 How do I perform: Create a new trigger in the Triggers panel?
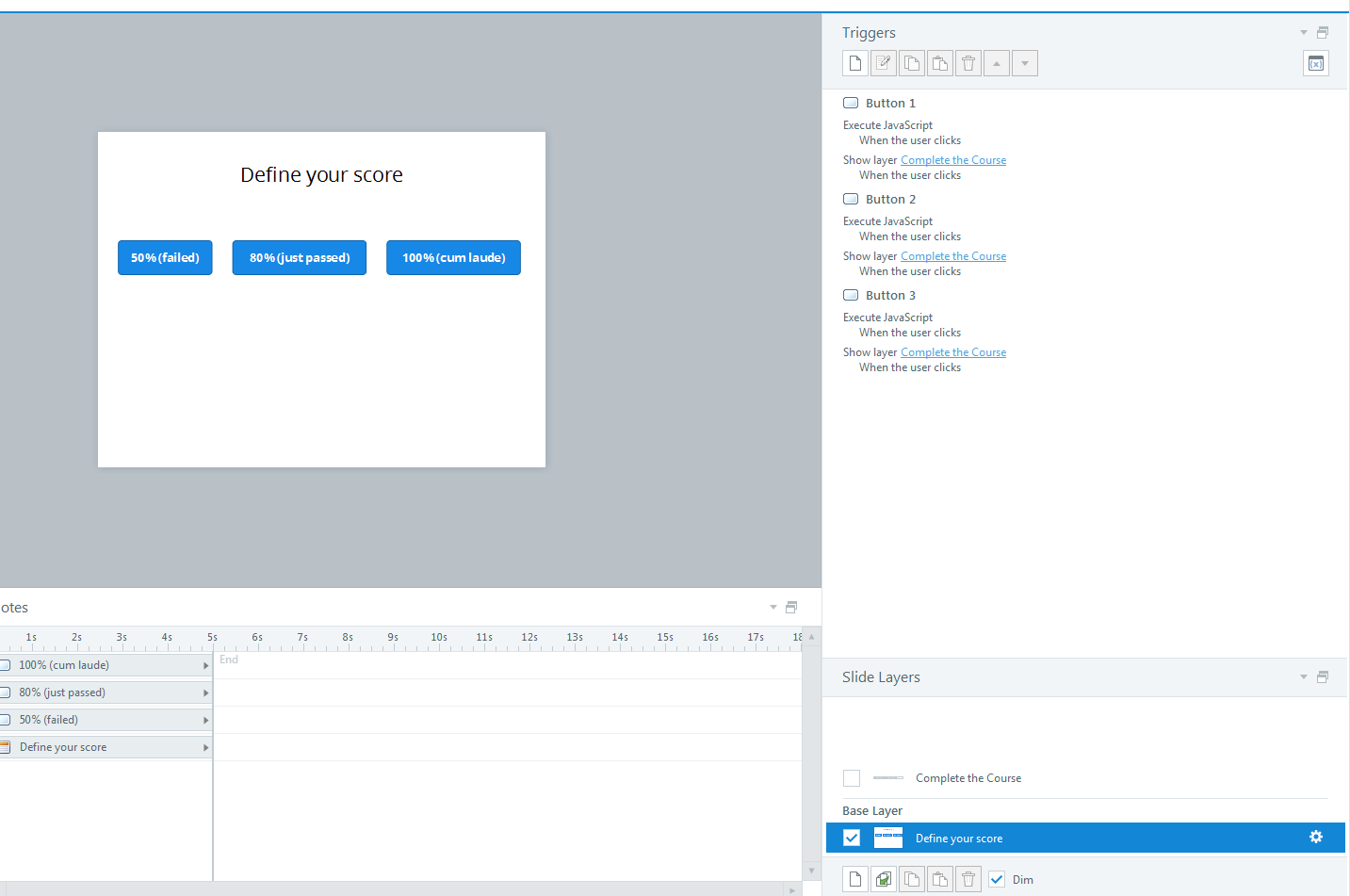(x=855, y=63)
